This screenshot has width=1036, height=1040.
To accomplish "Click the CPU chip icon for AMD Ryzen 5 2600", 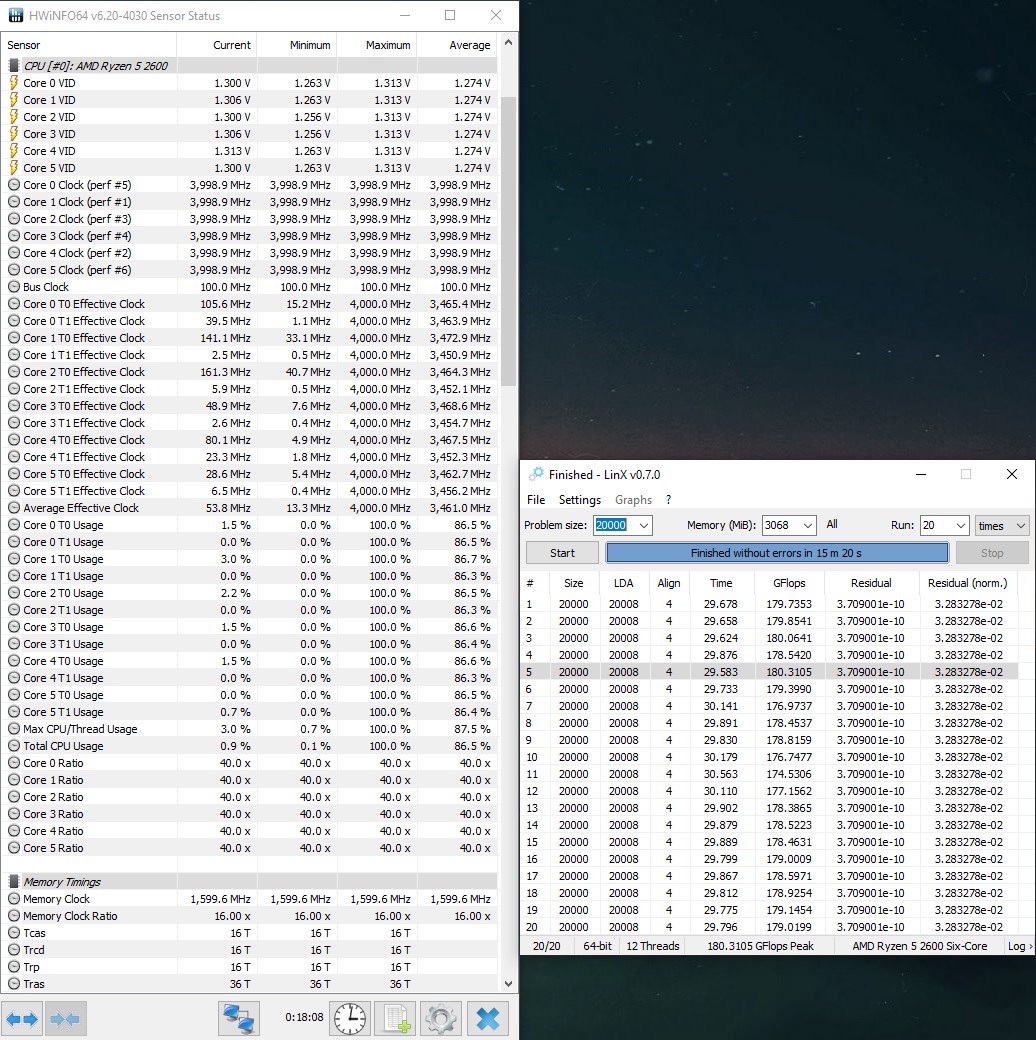I will pos(13,66).
